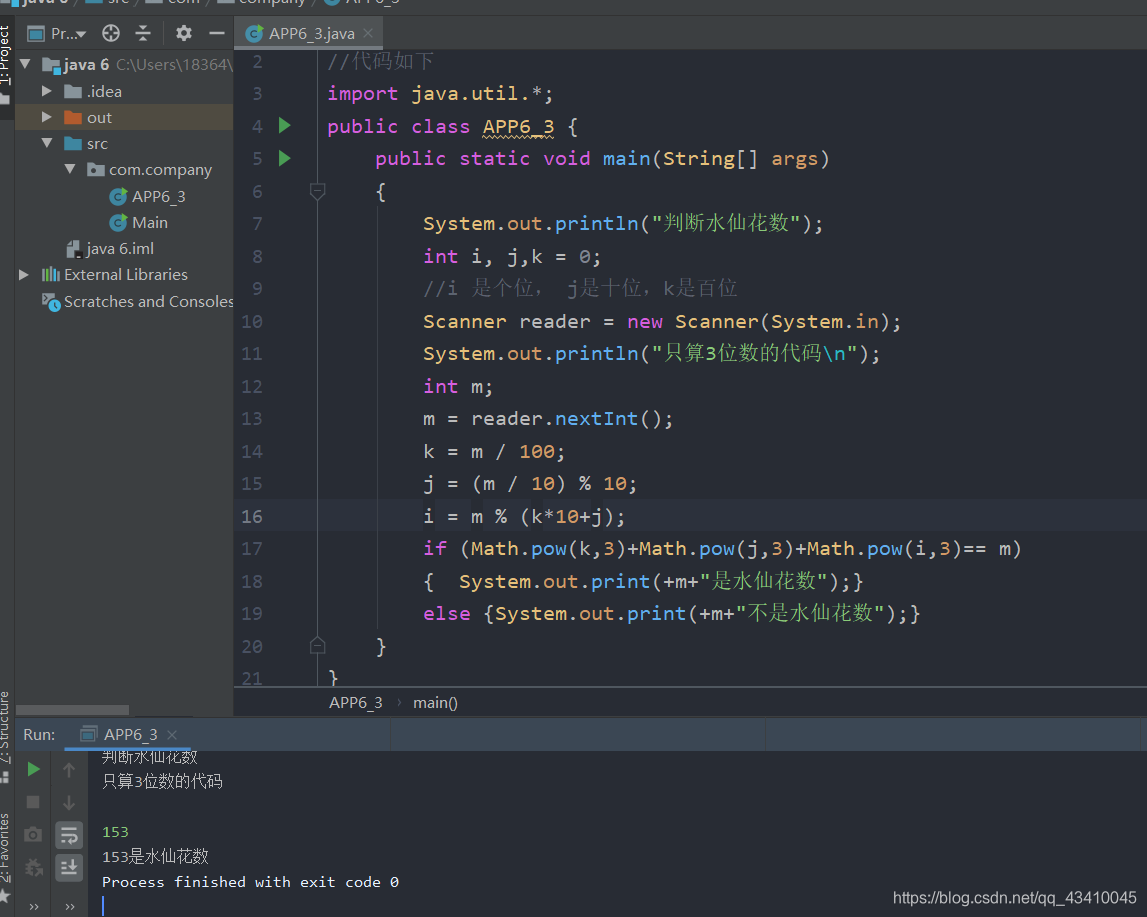The height and width of the screenshot is (917, 1147).
Task: Click the current line 16 in the editor
Action: pyautogui.click(x=691, y=516)
